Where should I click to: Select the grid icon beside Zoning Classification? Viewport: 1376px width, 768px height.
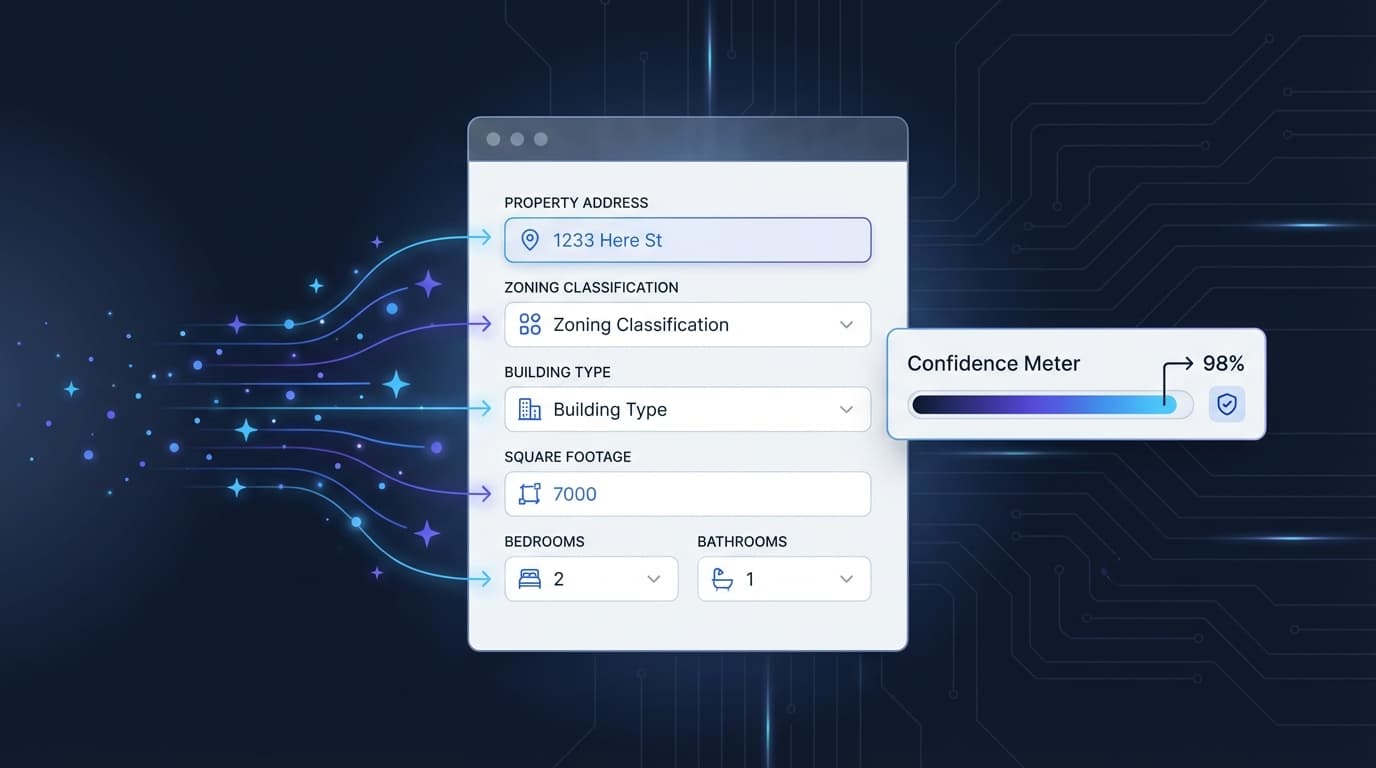(x=529, y=324)
